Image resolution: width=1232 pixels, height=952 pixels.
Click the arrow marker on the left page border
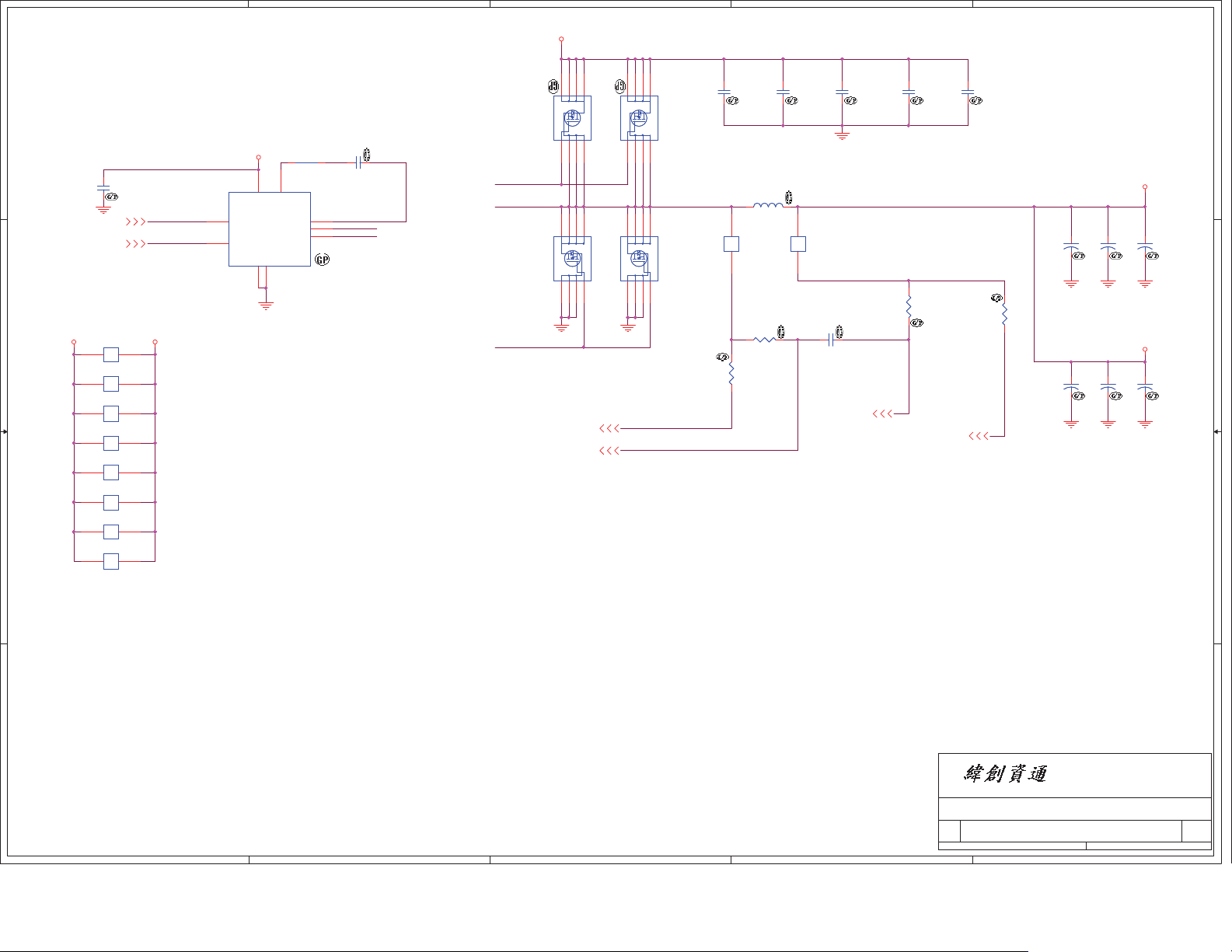tap(4, 431)
